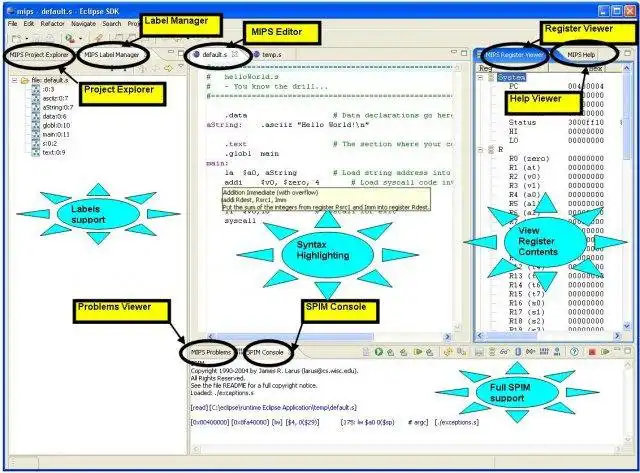This screenshot has height=473, width=640.
Task: Switch to the MIPS Label Manager tab
Action: point(111,54)
